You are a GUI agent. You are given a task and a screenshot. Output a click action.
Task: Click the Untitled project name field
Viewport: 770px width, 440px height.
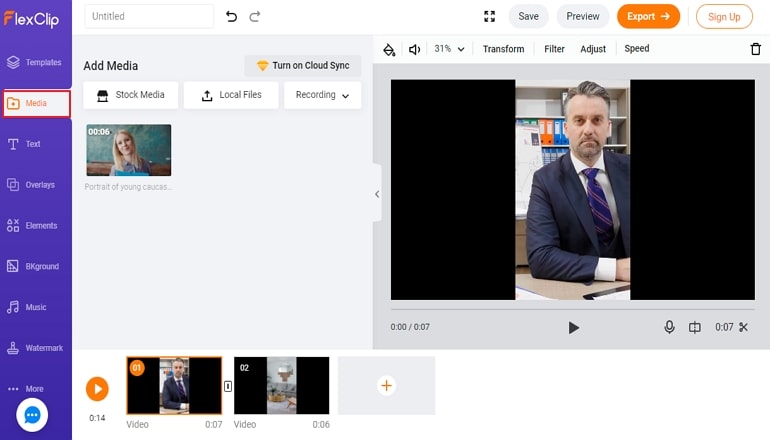click(149, 16)
